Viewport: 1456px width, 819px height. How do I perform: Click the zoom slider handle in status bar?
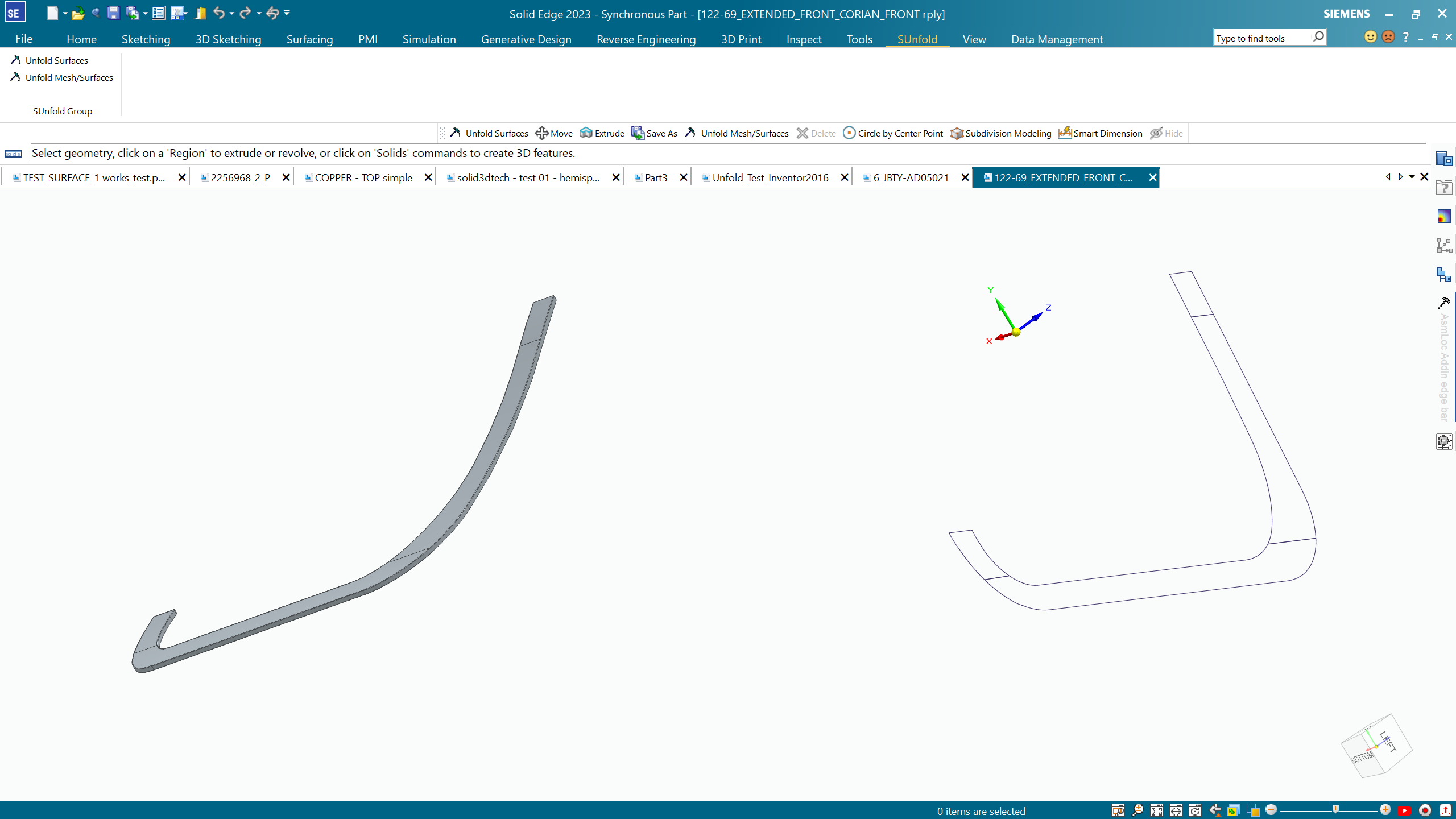(x=1335, y=809)
